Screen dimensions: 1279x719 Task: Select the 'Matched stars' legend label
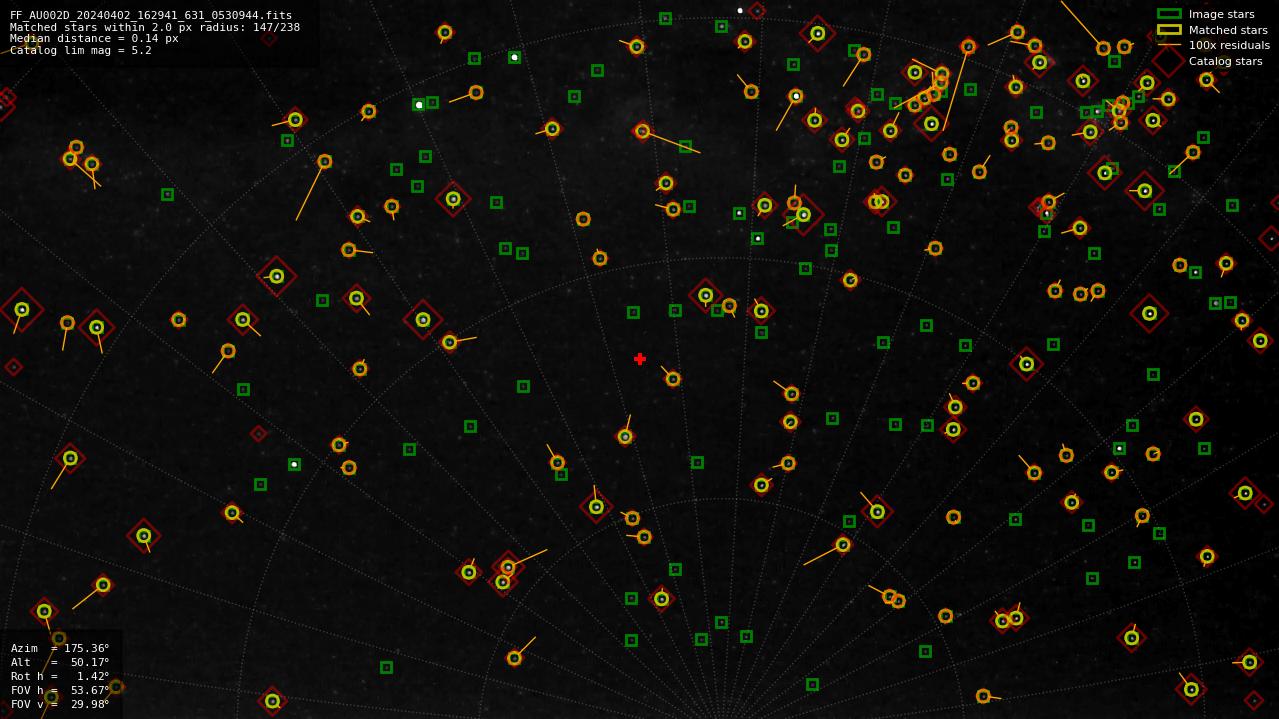1228,30
